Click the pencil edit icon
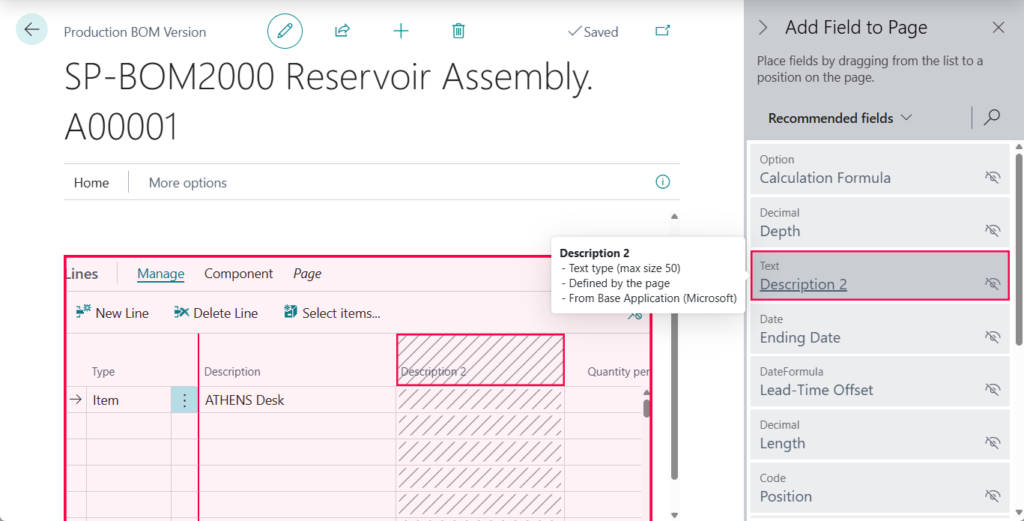 [x=285, y=31]
